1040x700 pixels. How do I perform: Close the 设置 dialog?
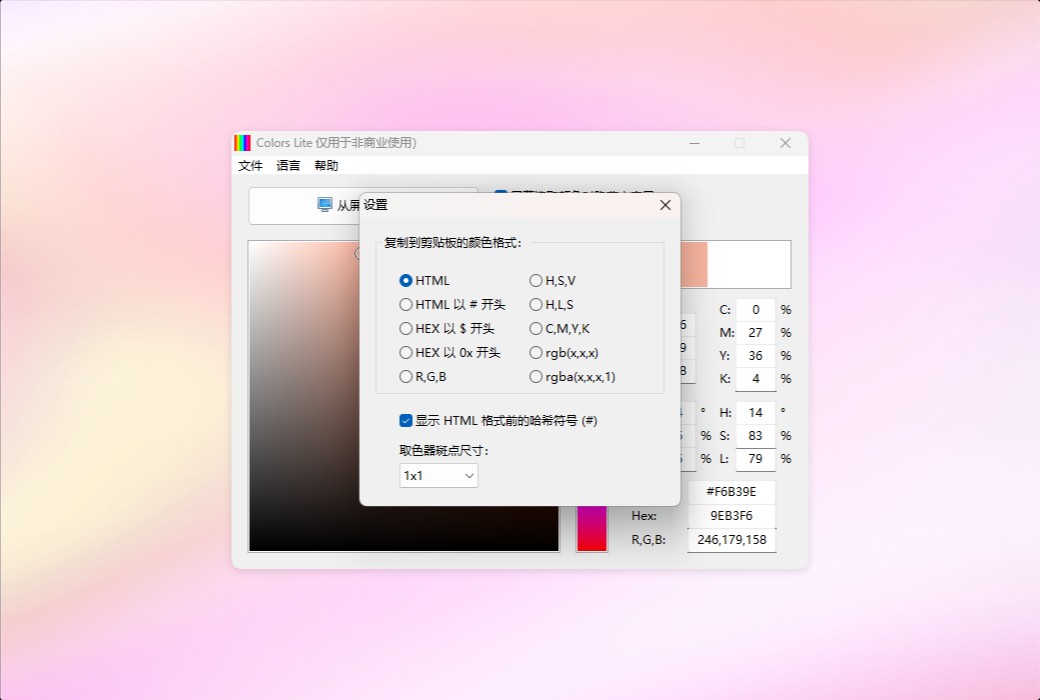coord(665,204)
